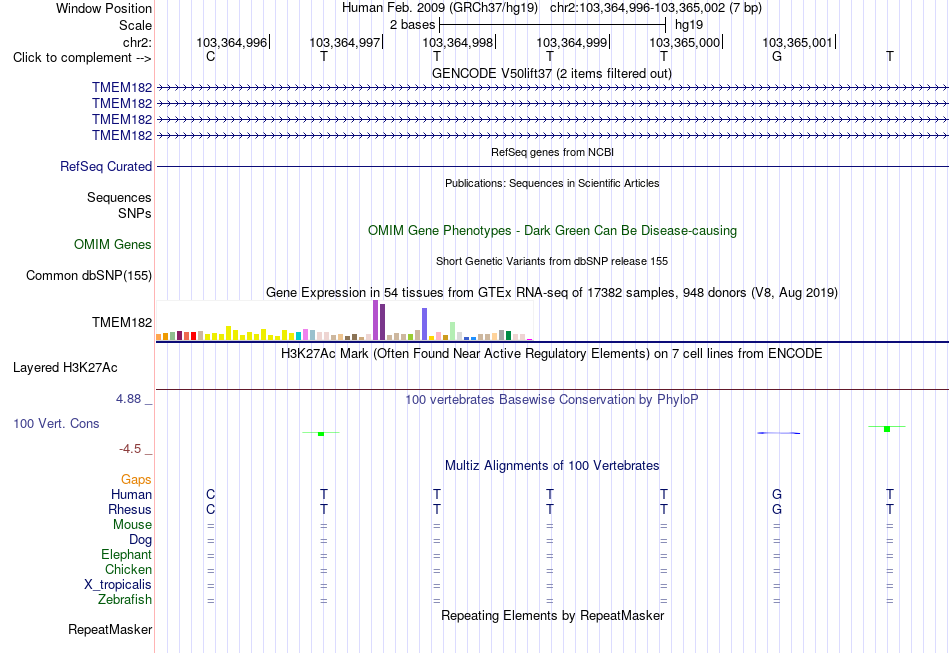Click the base position label 103,364,998

(x=457, y=42)
